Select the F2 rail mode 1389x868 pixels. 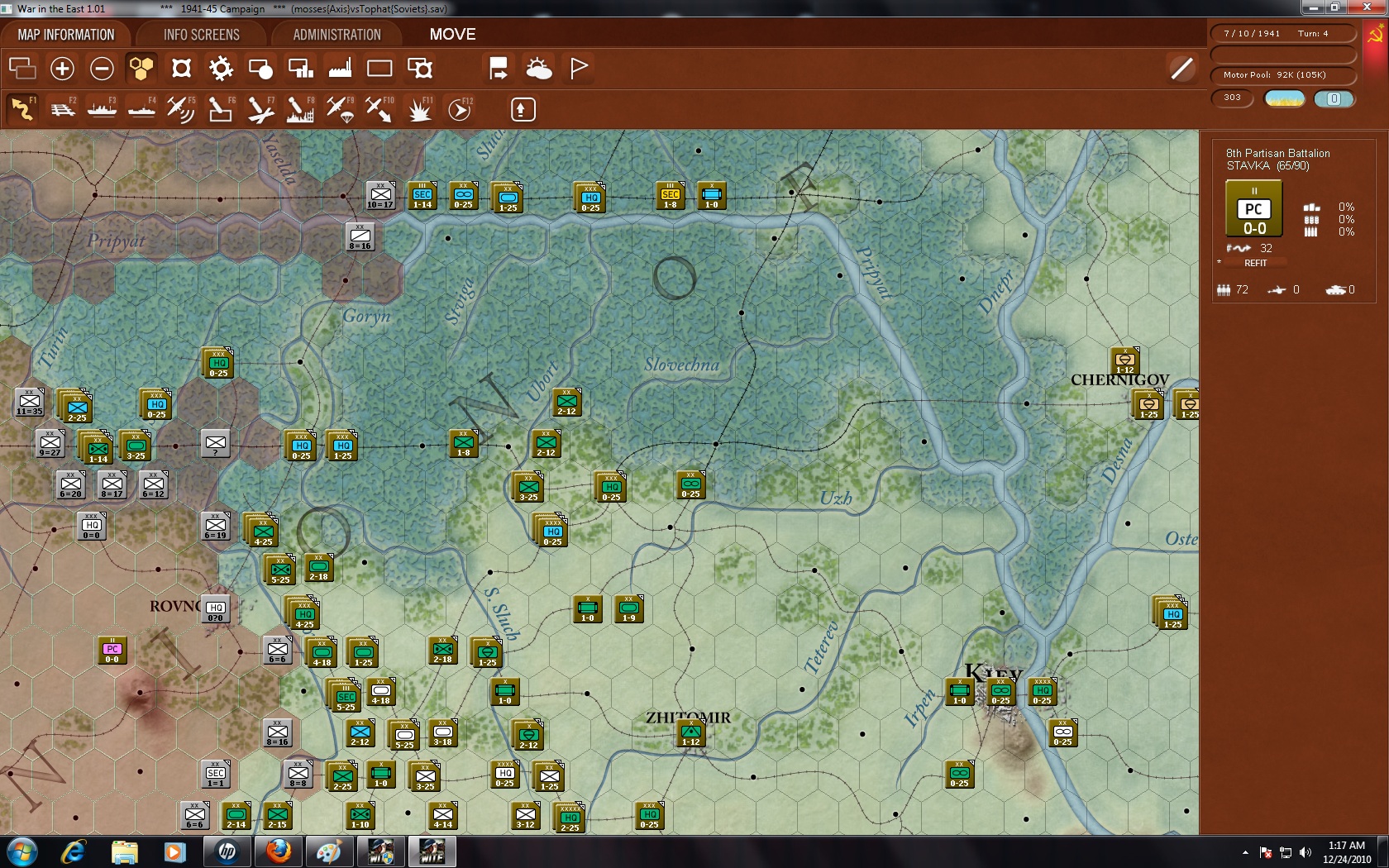pos(62,108)
